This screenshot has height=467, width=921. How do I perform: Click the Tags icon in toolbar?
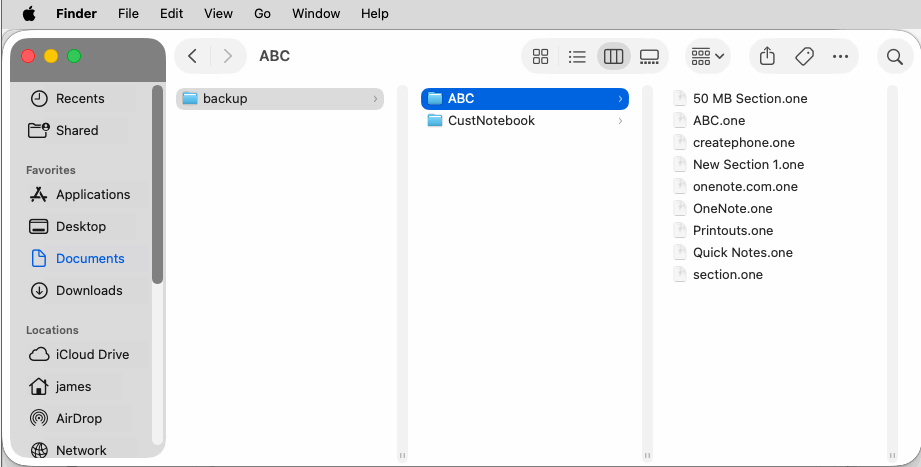click(804, 57)
